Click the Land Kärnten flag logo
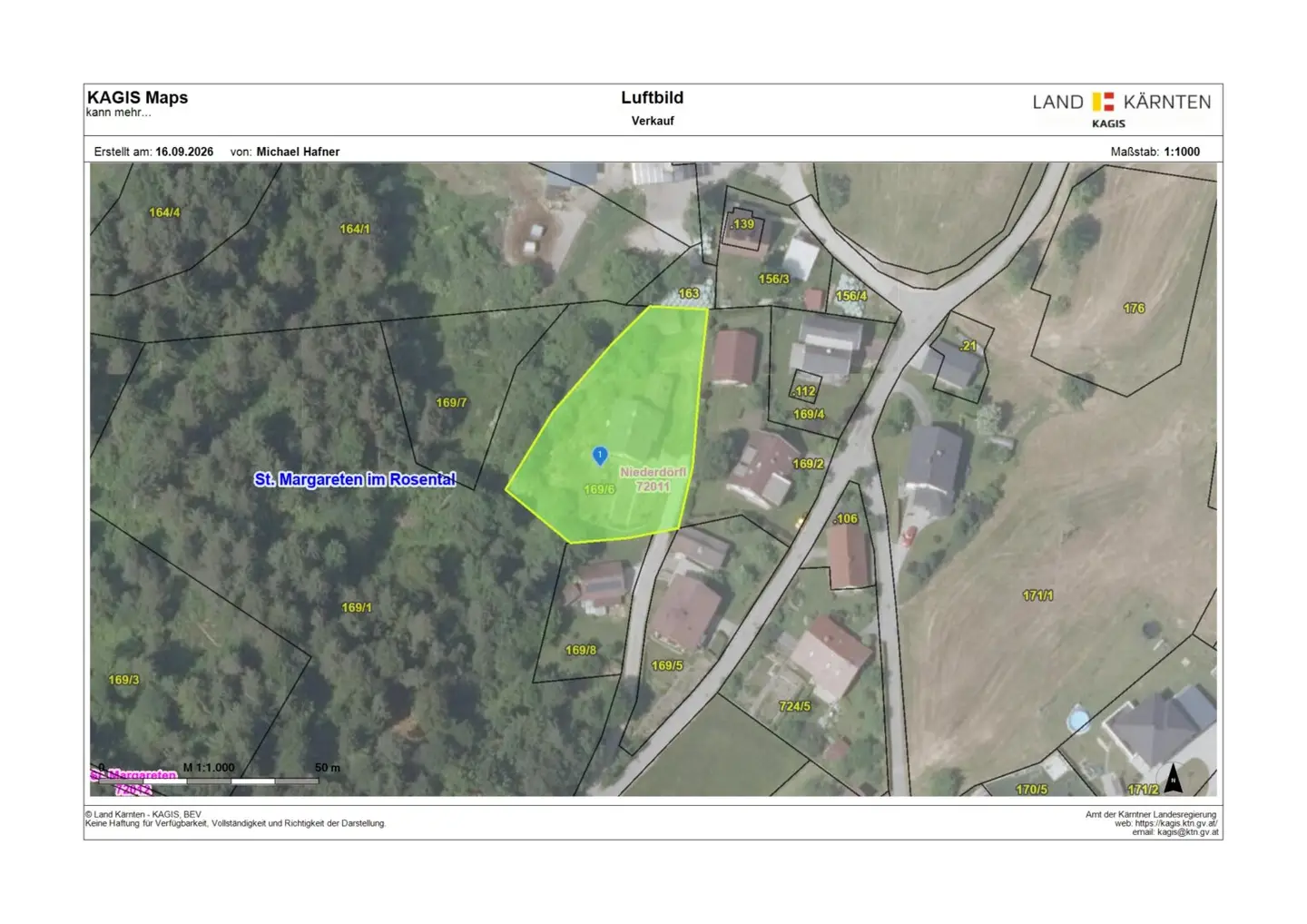The width and height of the screenshot is (1307, 924). (x=1103, y=102)
